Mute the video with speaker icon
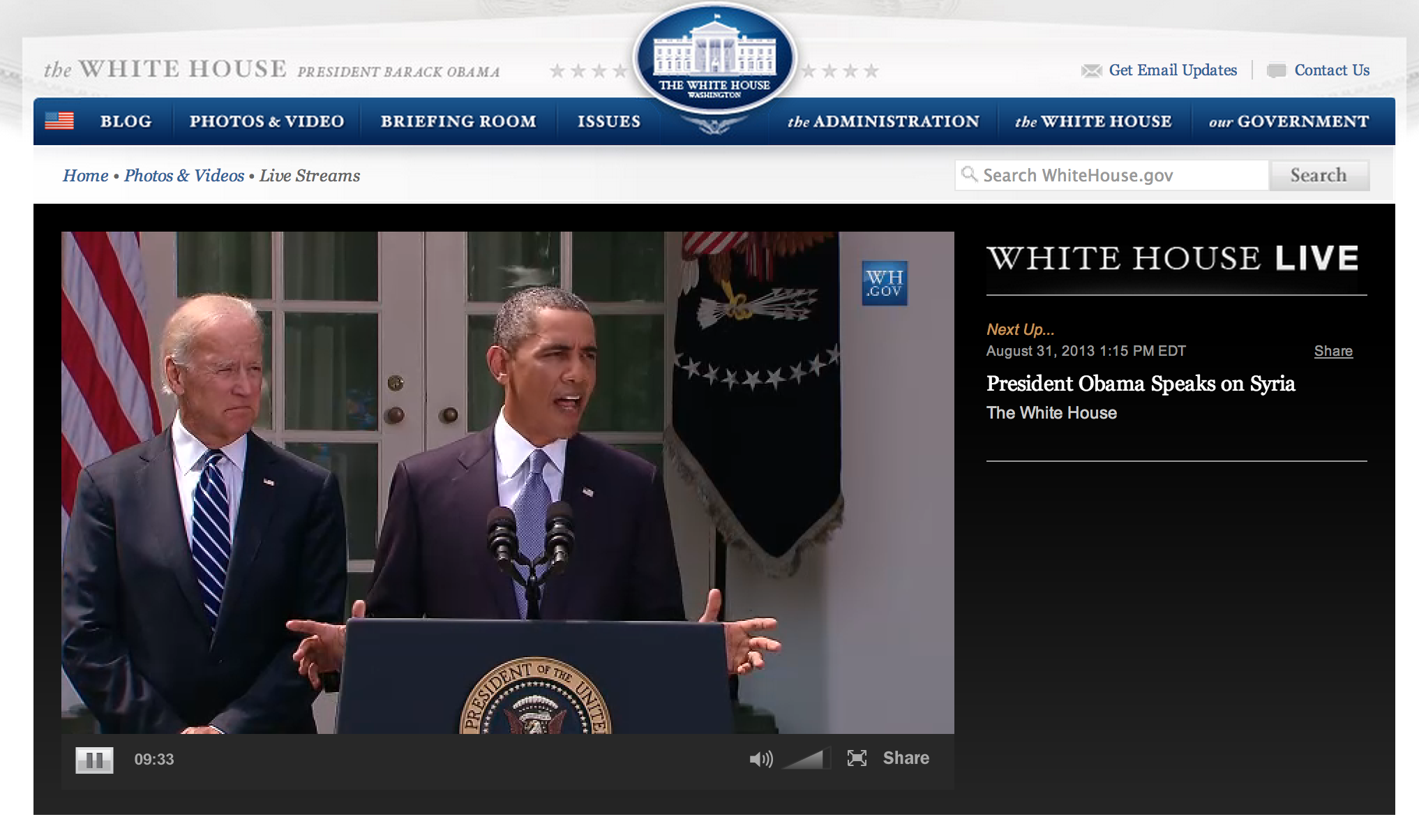 [x=761, y=759]
